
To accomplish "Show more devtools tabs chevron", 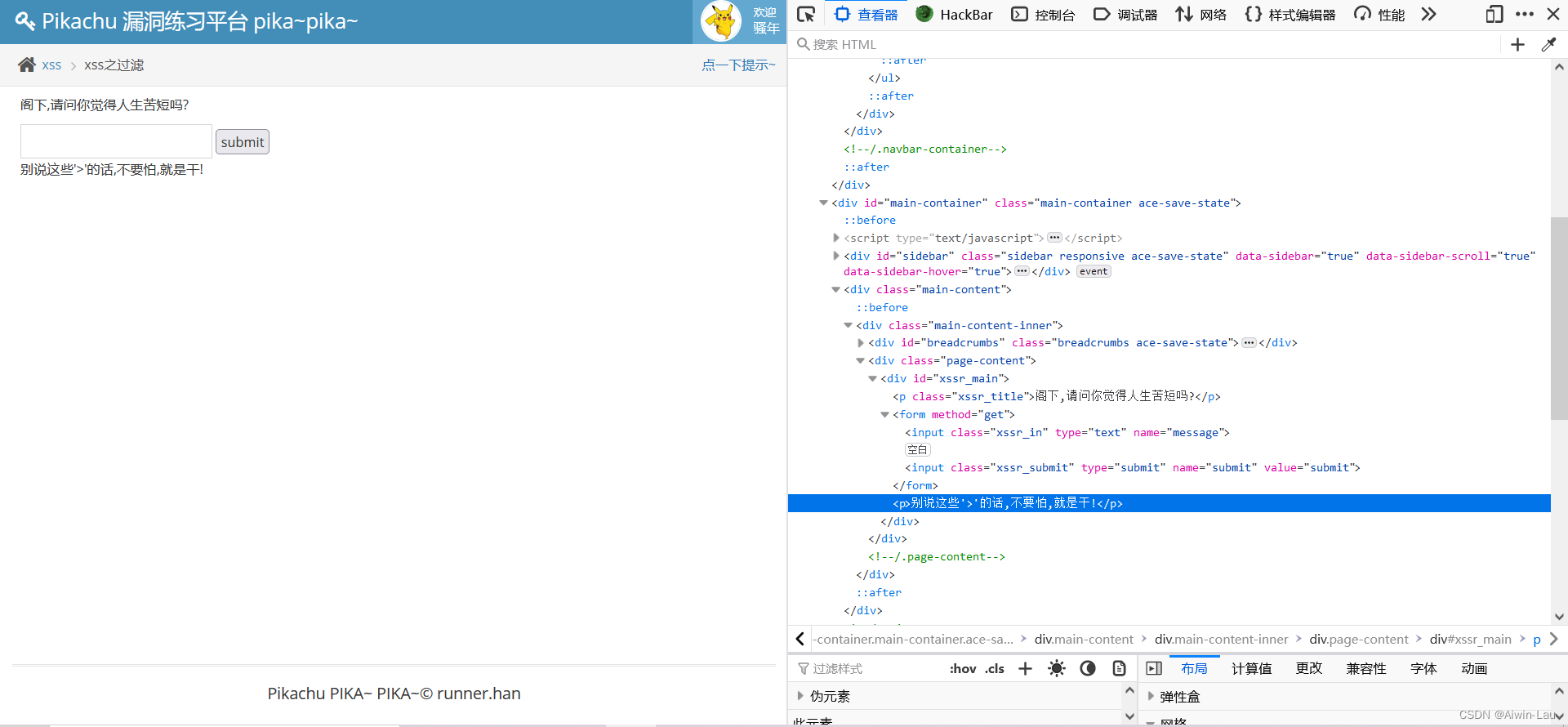I will (1428, 14).
